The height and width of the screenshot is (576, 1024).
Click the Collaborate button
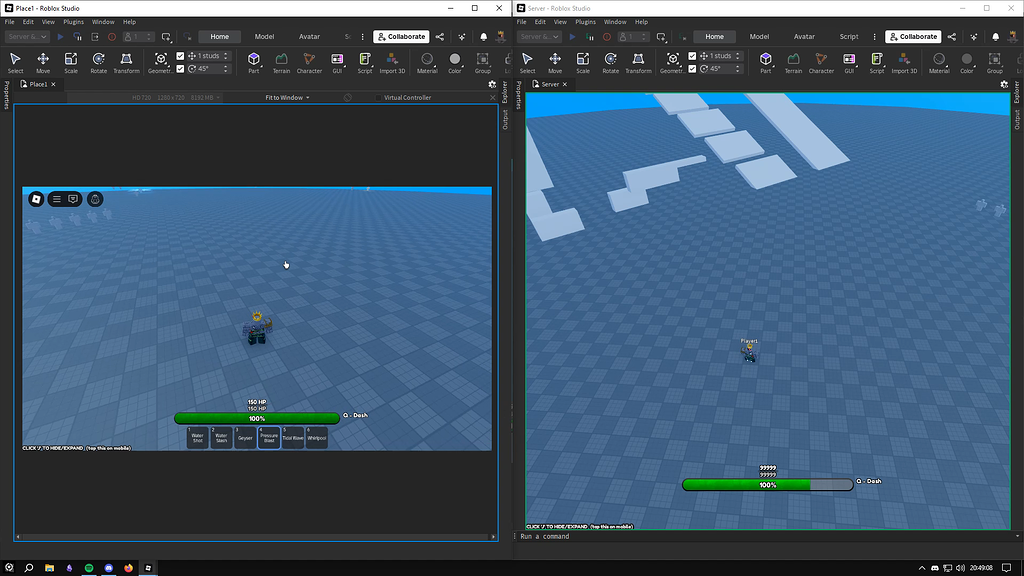[x=401, y=36]
